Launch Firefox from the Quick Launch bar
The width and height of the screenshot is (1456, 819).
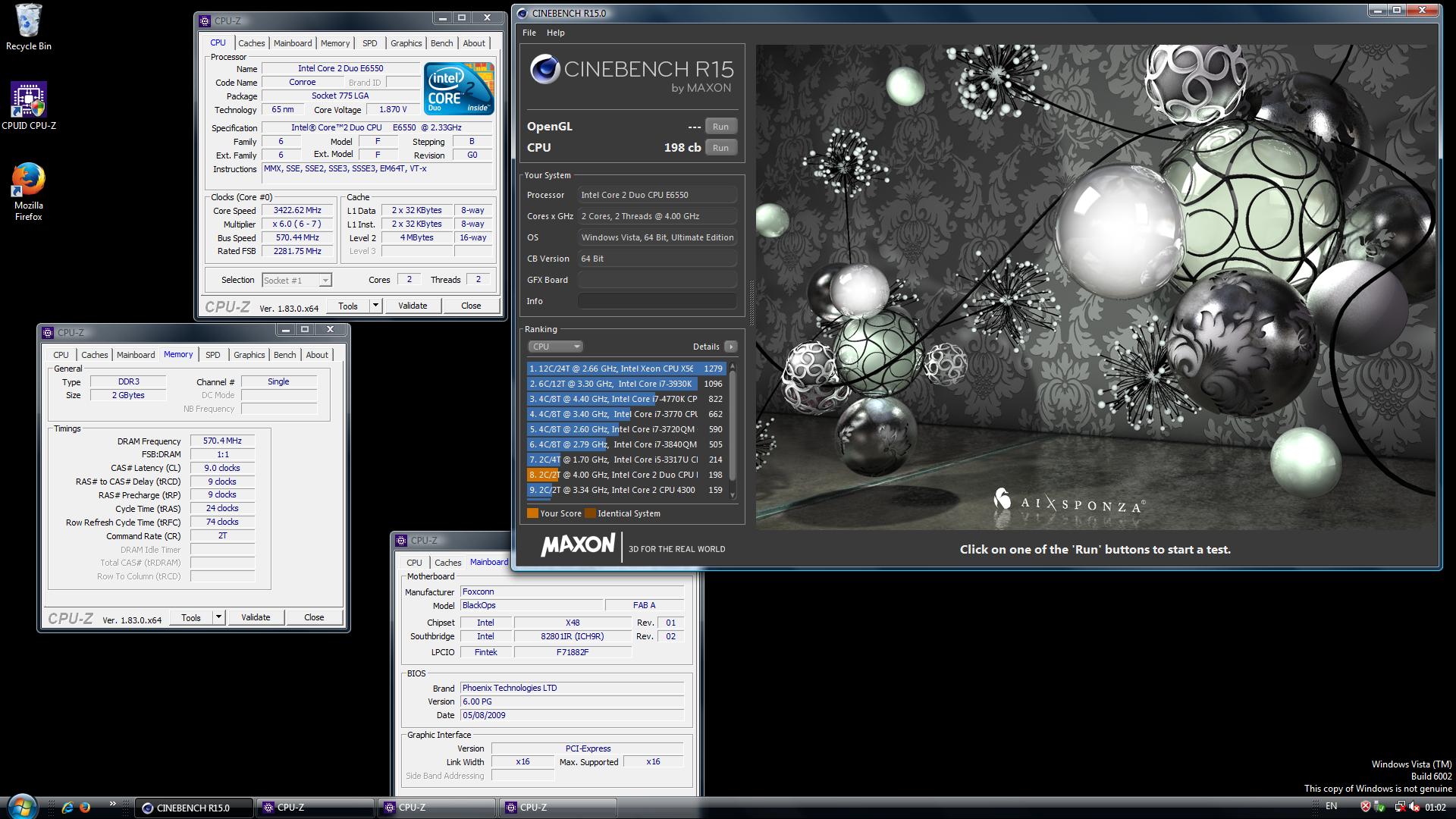click(85, 808)
